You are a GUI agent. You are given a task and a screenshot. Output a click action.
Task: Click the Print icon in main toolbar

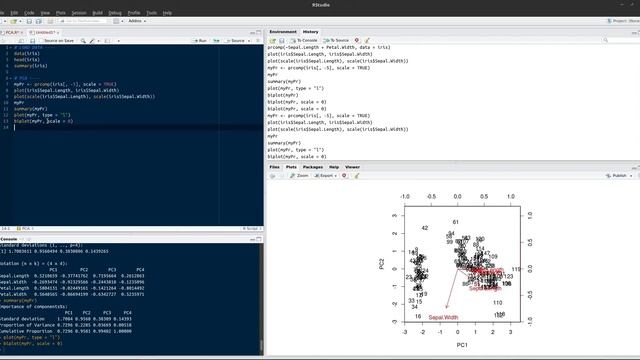pyautogui.click(x=50, y=21)
